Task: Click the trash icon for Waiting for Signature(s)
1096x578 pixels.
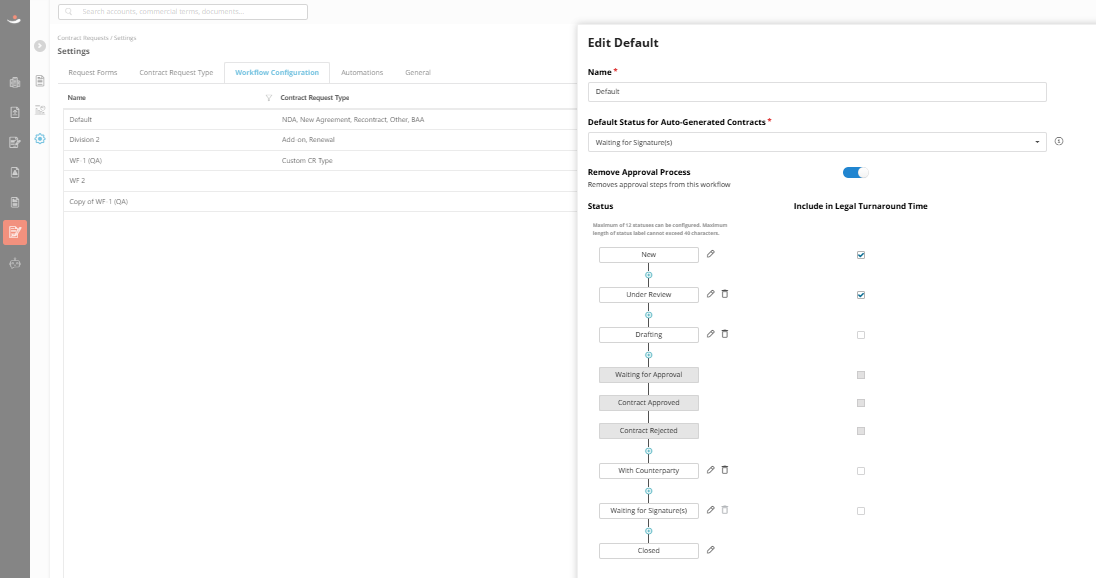Action: [x=725, y=510]
